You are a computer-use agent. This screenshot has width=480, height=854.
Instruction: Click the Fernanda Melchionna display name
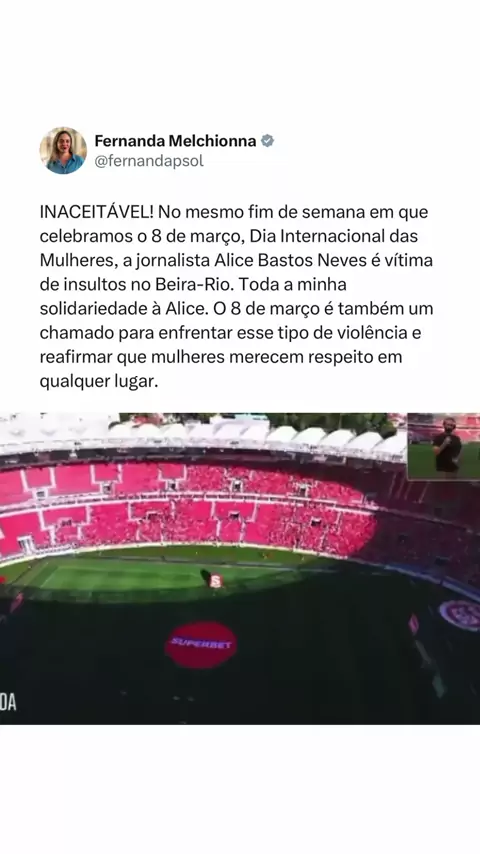pyautogui.click(x=175, y=141)
